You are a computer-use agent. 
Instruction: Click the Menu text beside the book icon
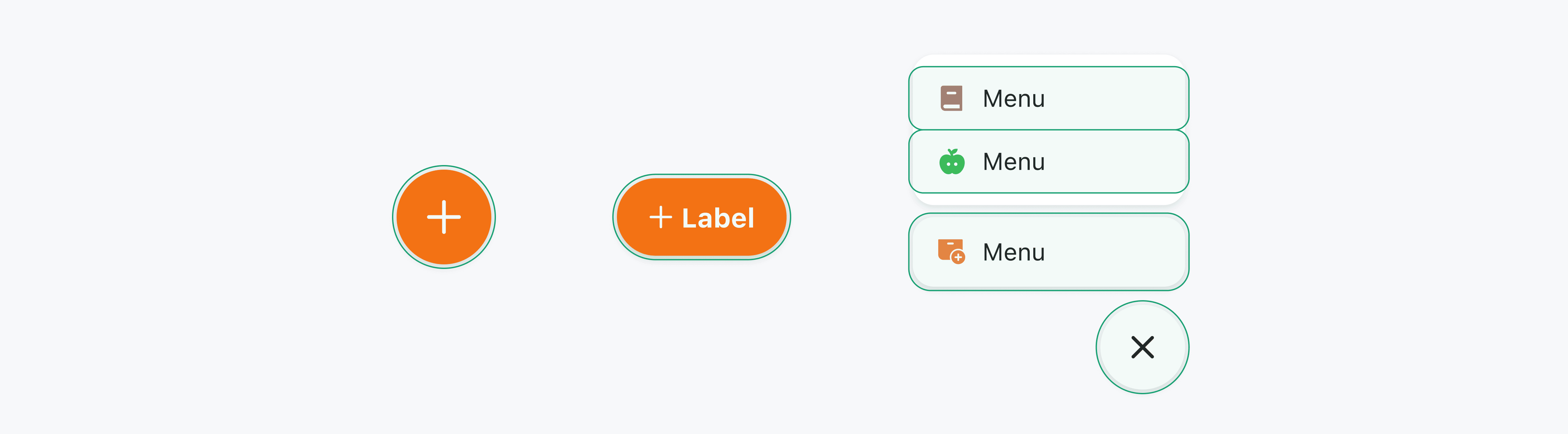[x=1014, y=99]
